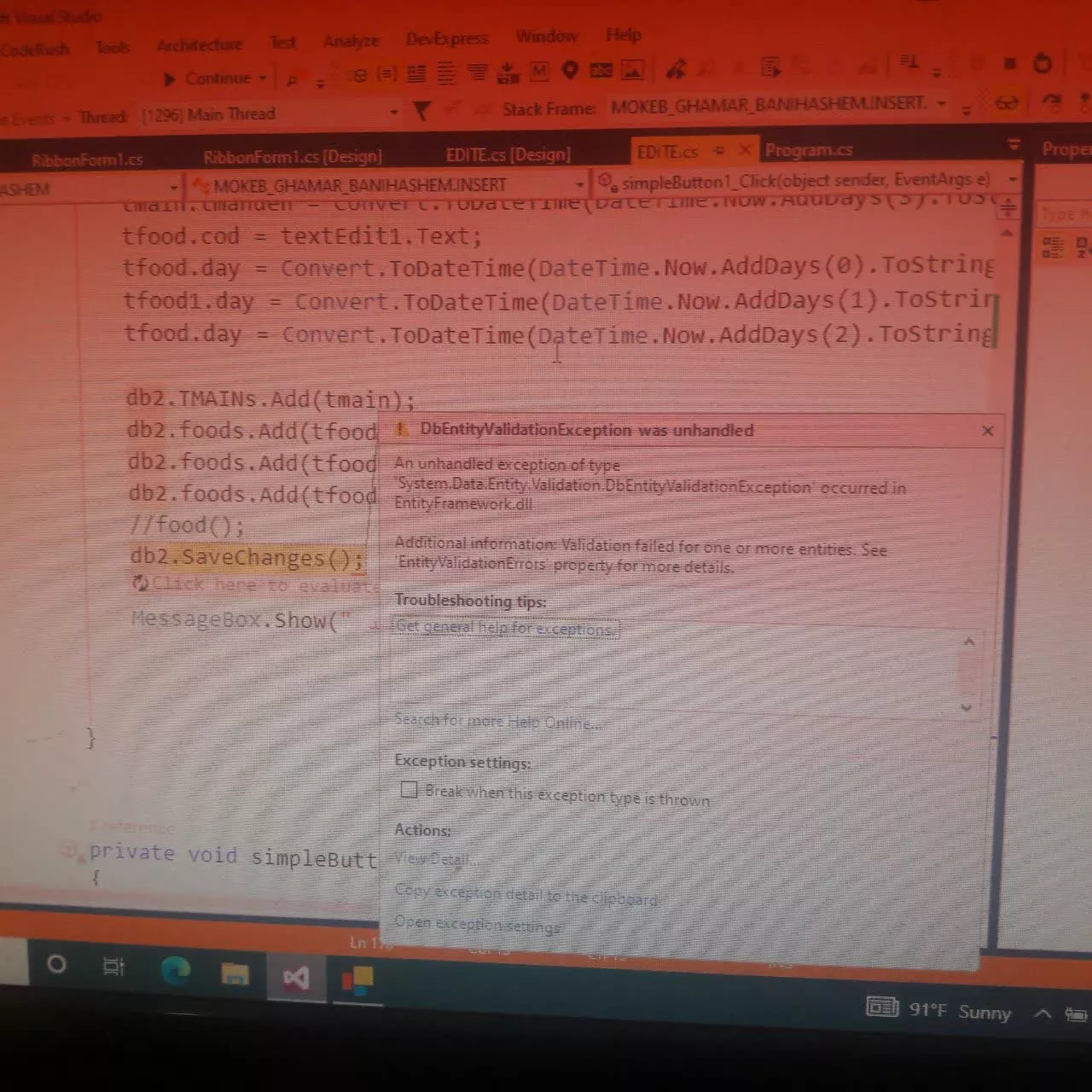Open the Analyze menu
Screen dimensions: 1092x1092
coord(351,40)
